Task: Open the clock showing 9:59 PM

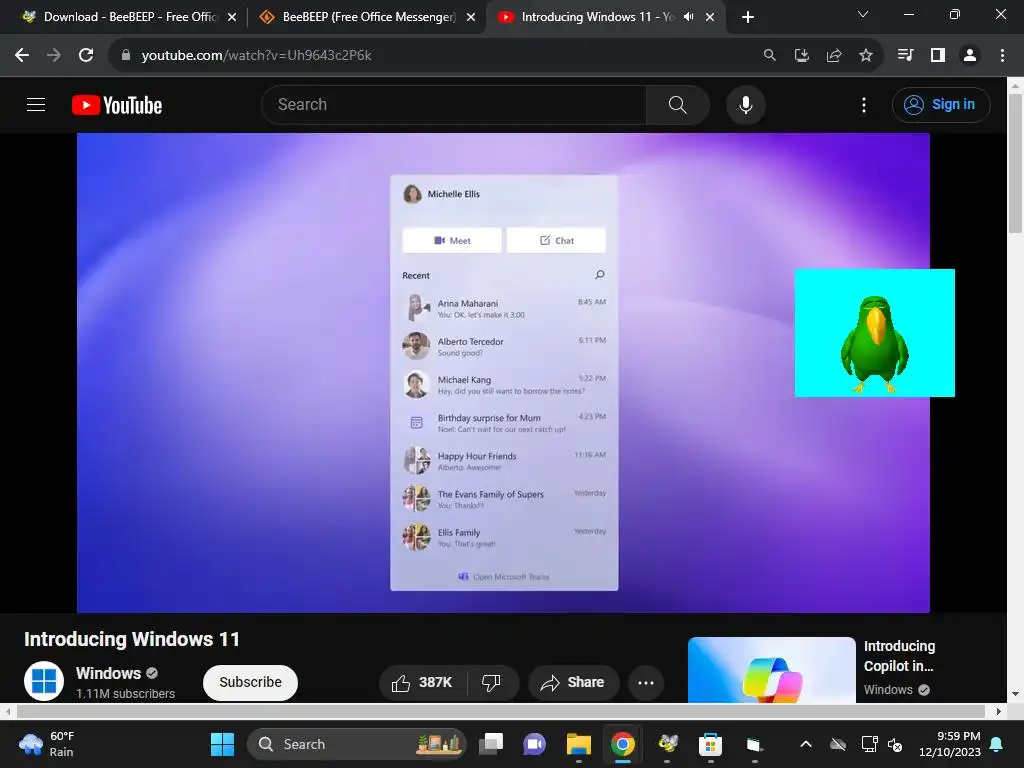Action: coord(950,744)
